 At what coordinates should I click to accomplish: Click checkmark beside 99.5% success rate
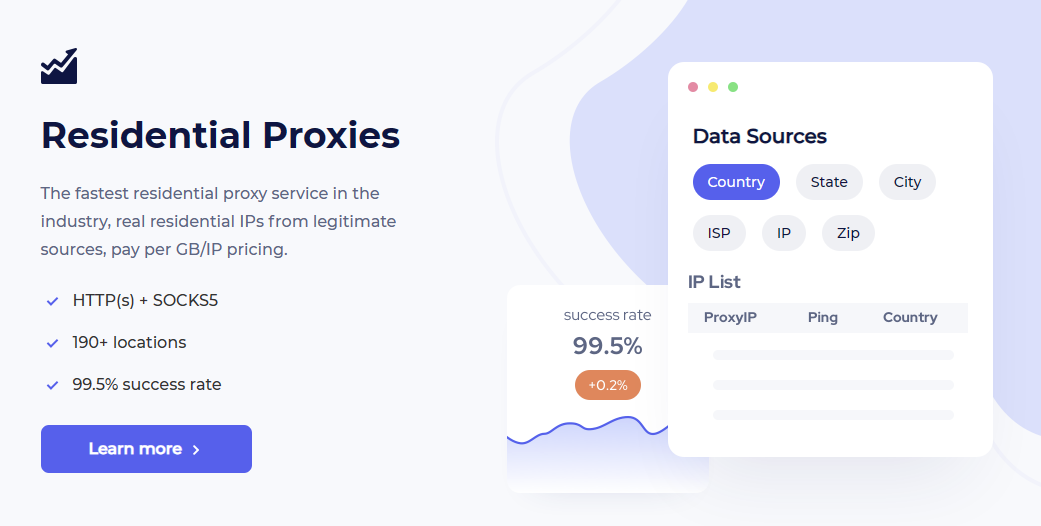52,385
